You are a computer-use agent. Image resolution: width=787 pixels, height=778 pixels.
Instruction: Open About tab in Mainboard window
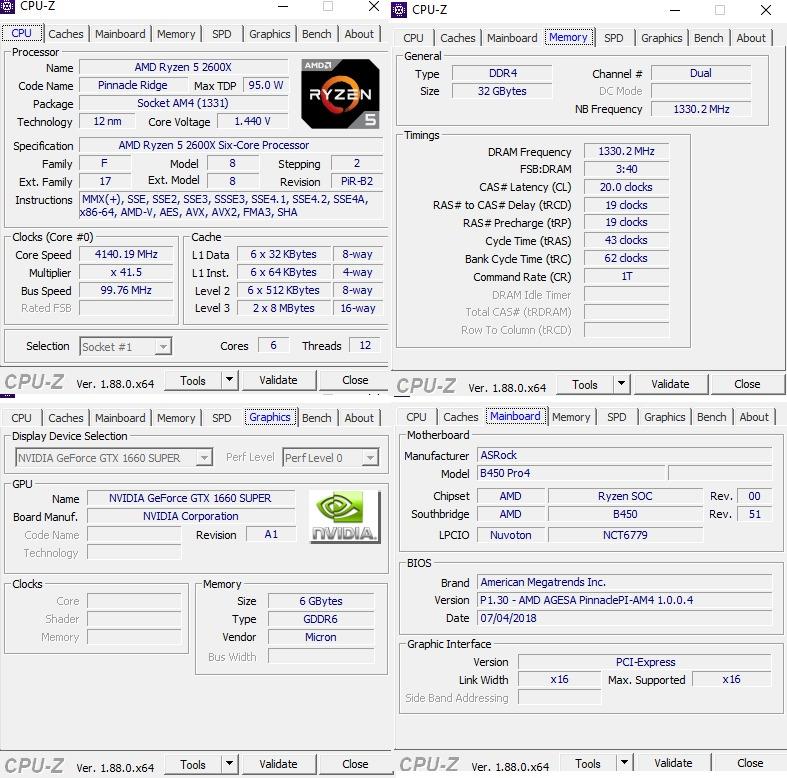click(x=754, y=417)
